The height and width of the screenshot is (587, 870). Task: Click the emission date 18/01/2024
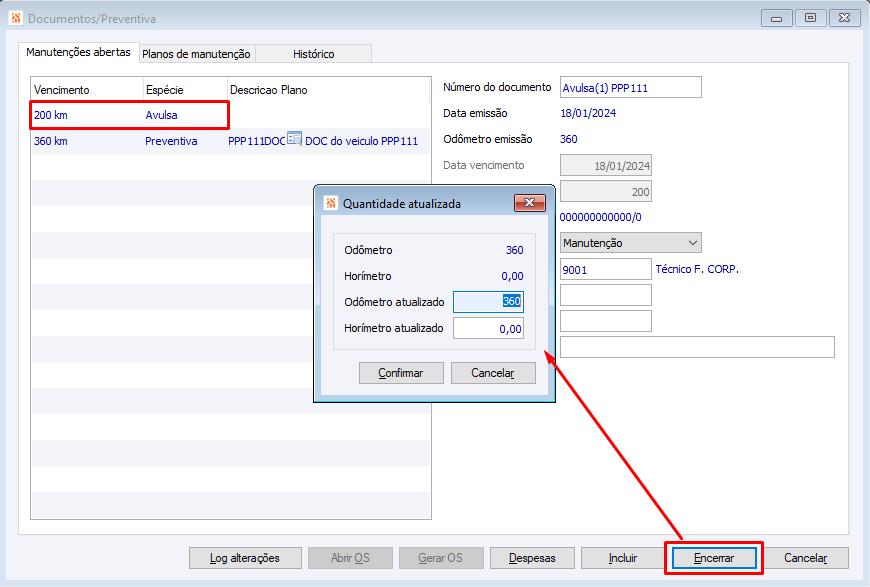588,113
